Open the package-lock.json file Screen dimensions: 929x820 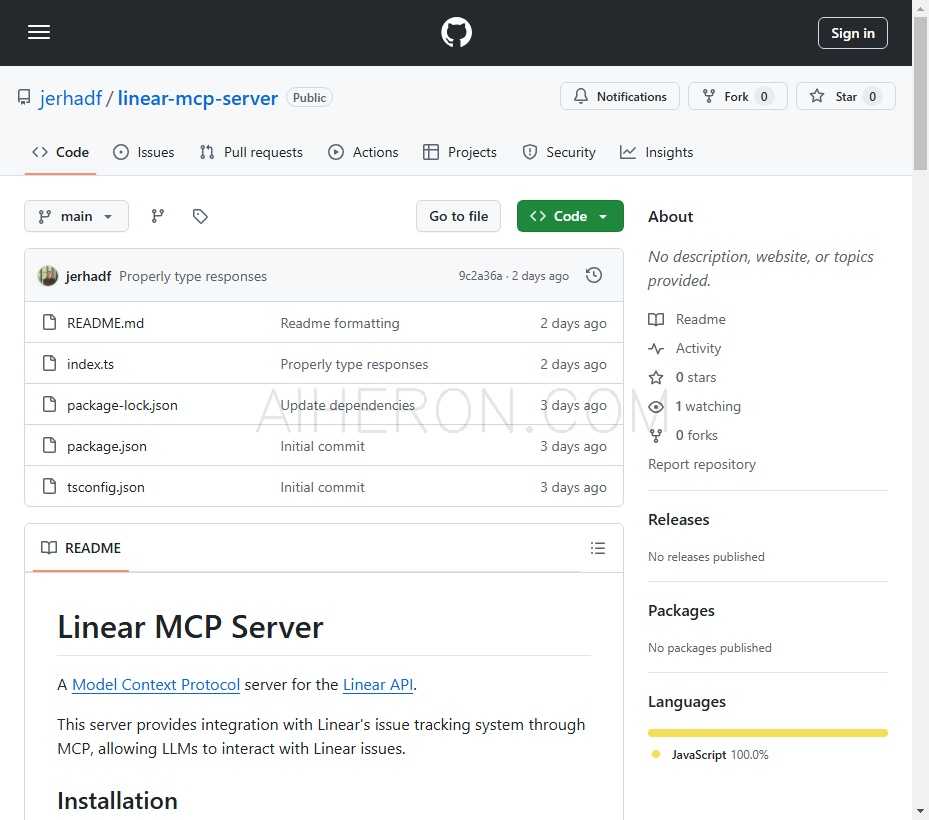click(122, 405)
